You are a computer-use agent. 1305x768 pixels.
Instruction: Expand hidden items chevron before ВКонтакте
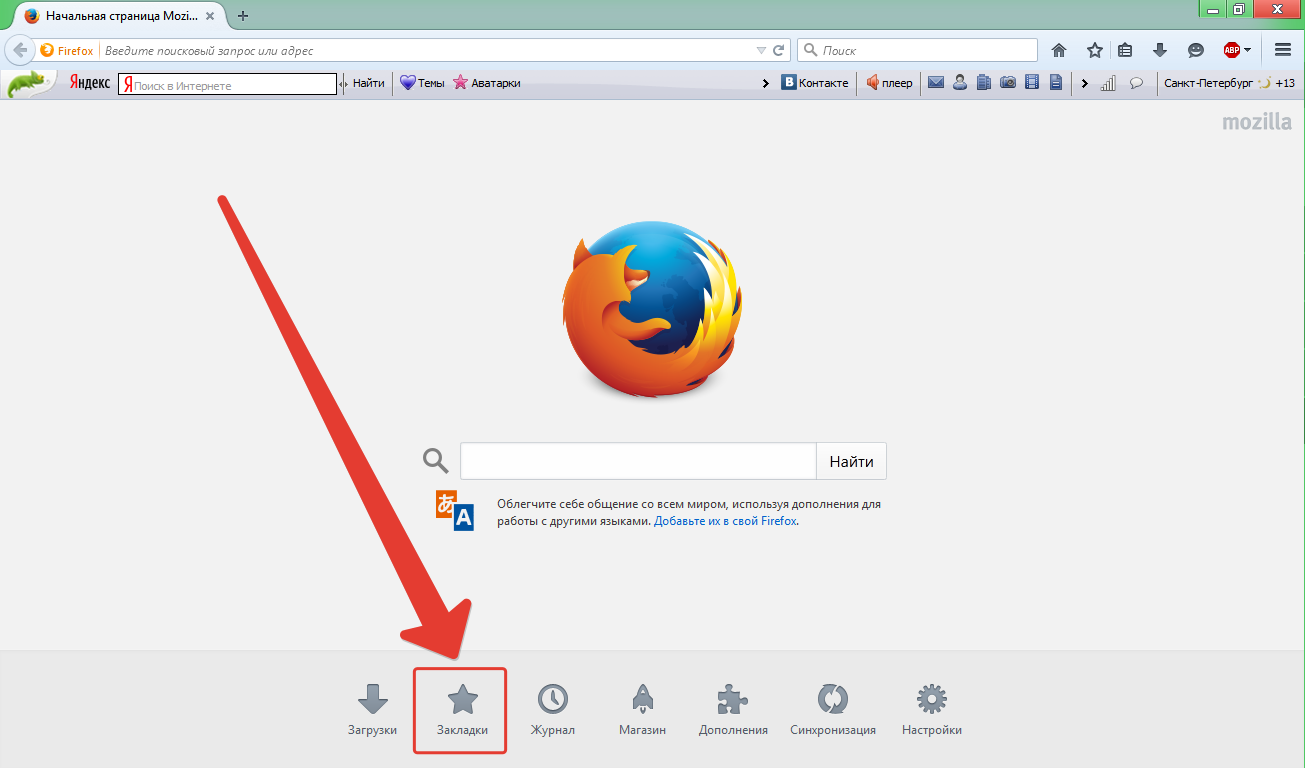(x=766, y=83)
